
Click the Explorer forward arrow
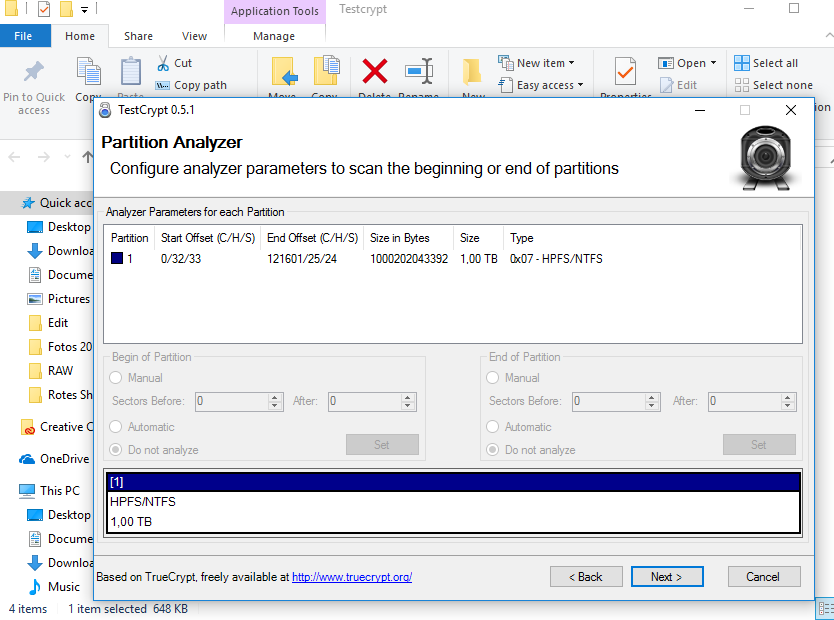(x=44, y=157)
